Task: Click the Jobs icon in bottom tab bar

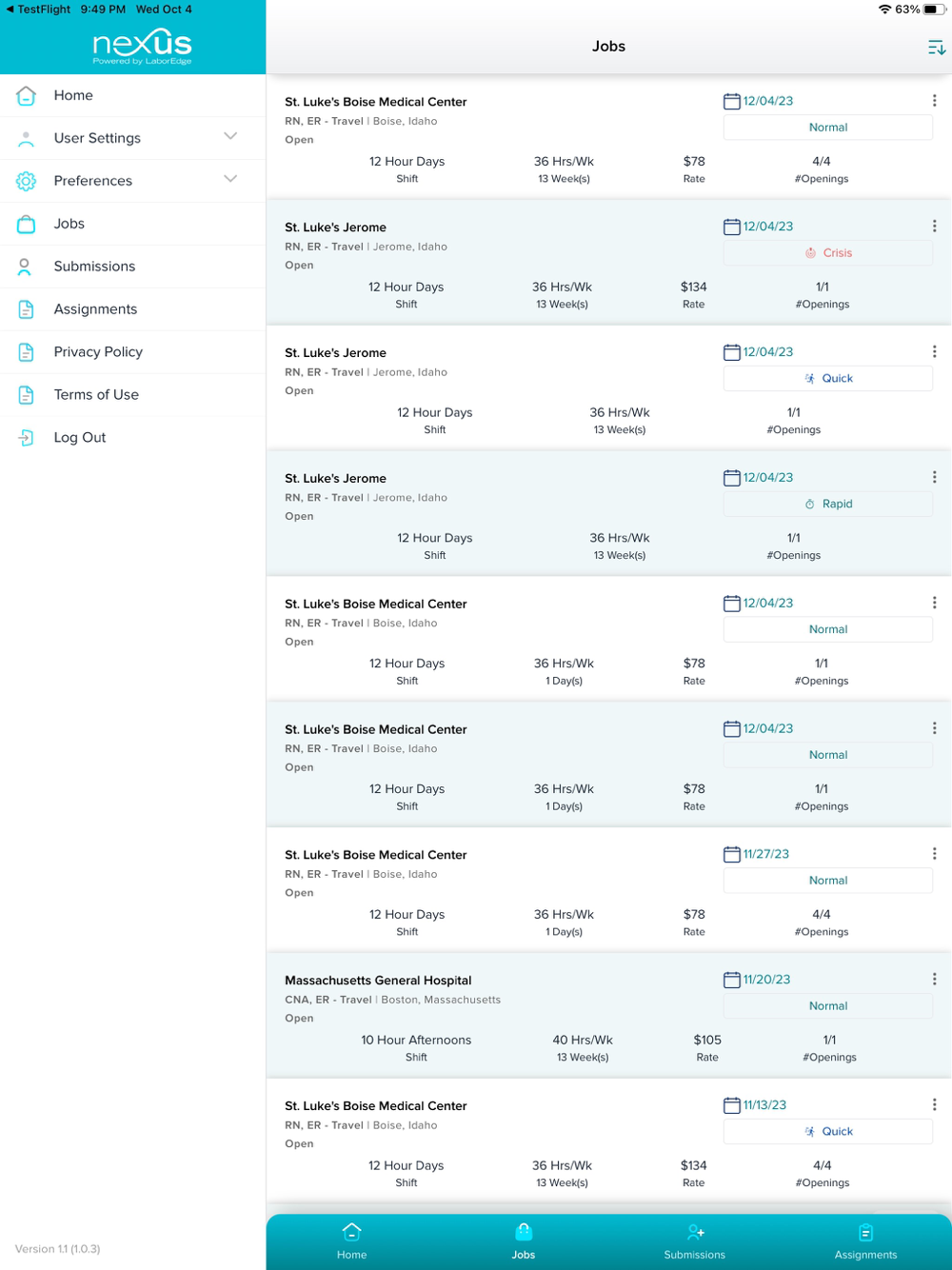Action: tap(524, 1232)
